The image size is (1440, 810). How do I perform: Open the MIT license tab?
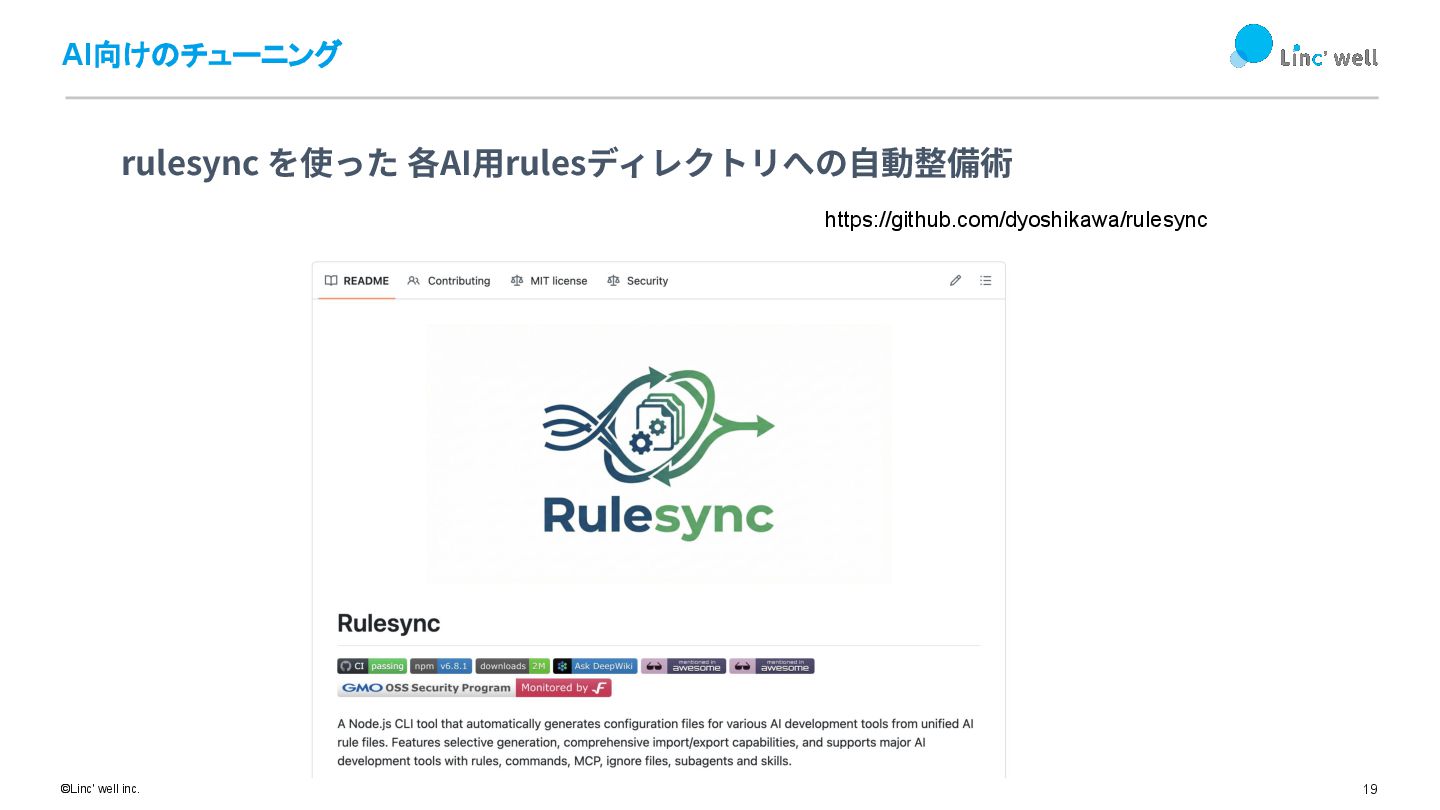(x=549, y=281)
